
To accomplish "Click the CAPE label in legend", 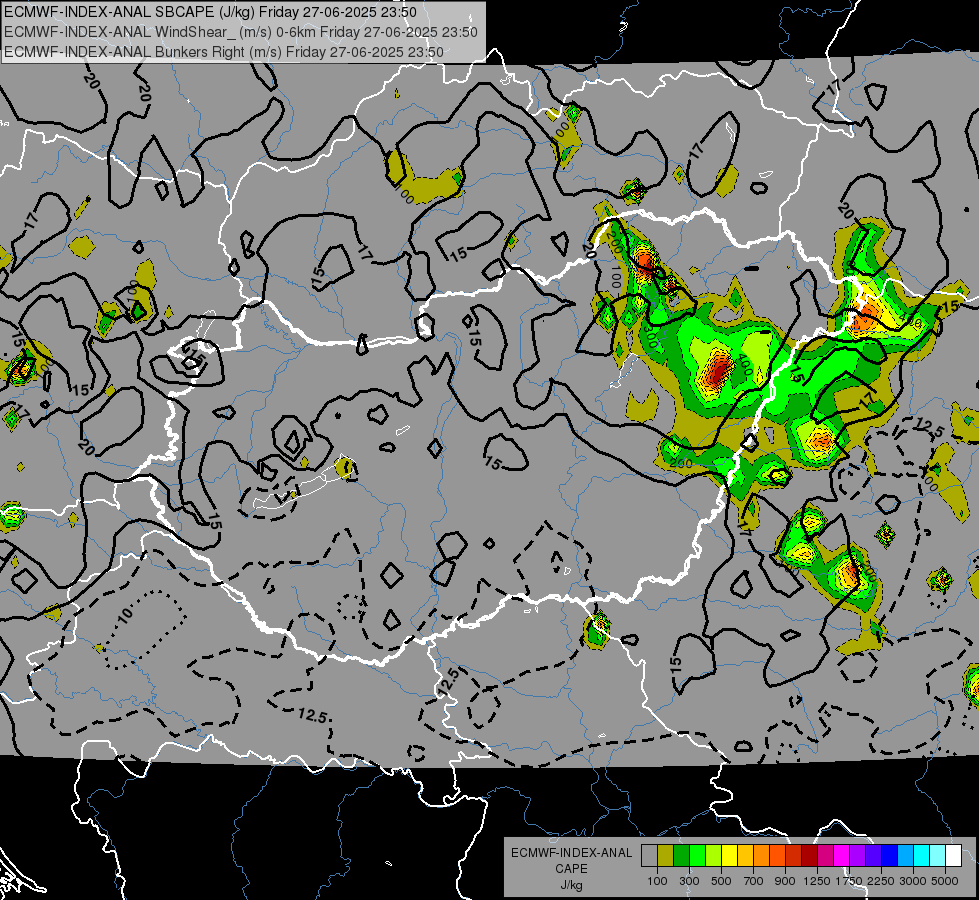I will [x=571, y=869].
